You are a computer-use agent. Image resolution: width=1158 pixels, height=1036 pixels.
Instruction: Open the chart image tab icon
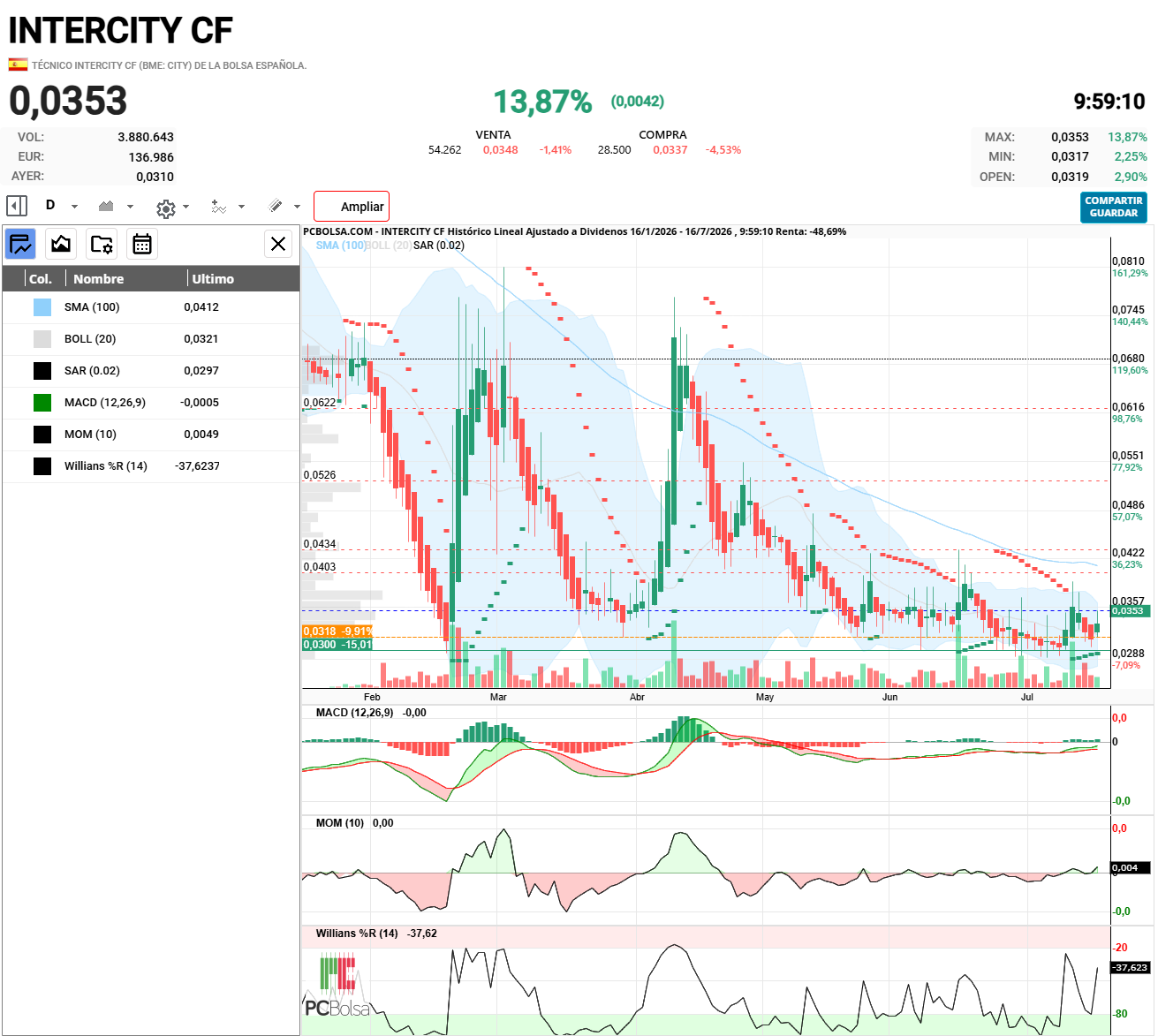(x=61, y=244)
